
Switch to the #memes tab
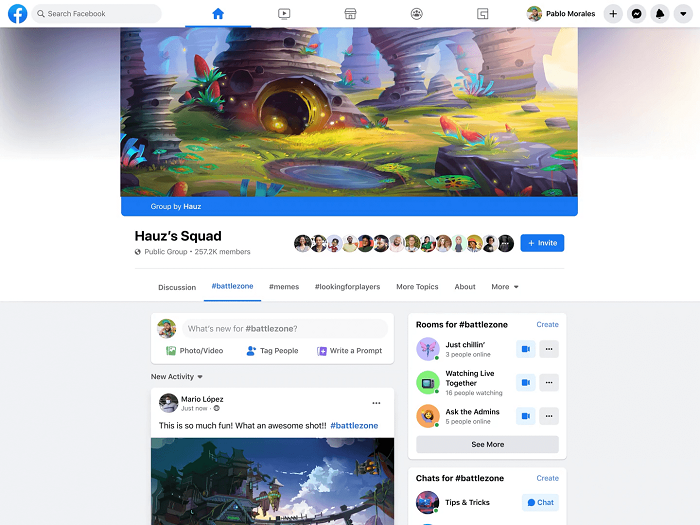click(x=284, y=287)
